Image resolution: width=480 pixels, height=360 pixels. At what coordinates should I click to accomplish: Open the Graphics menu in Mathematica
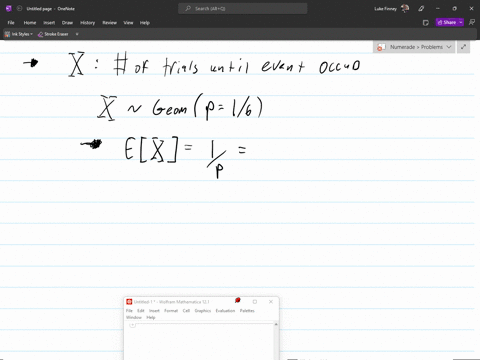[x=203, y=311]
